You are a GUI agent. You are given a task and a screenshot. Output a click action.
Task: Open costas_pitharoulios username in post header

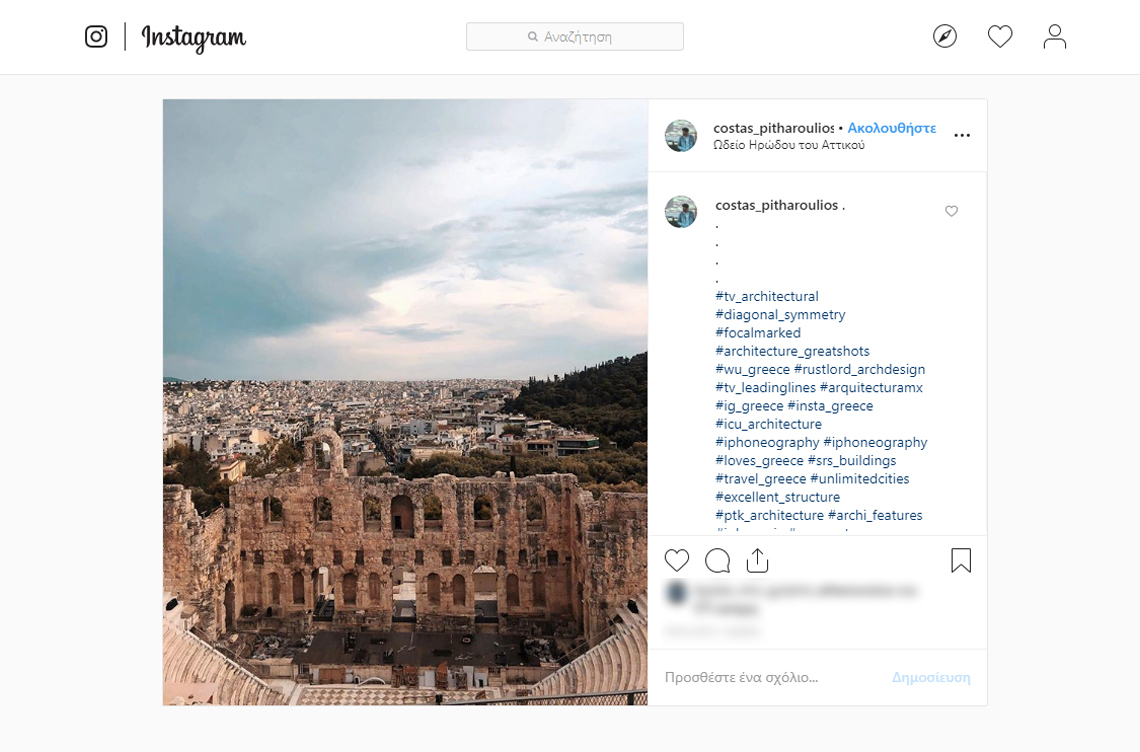pyautogui.click(x=772, y=128)
